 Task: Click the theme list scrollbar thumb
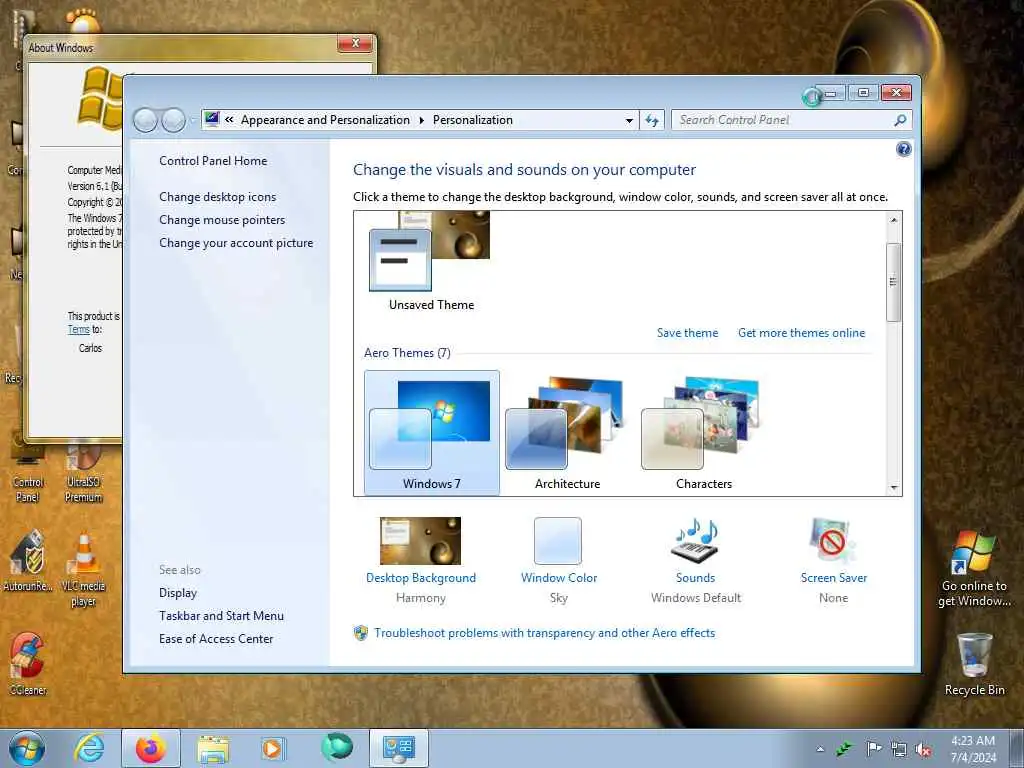click(x=893, y=281)
